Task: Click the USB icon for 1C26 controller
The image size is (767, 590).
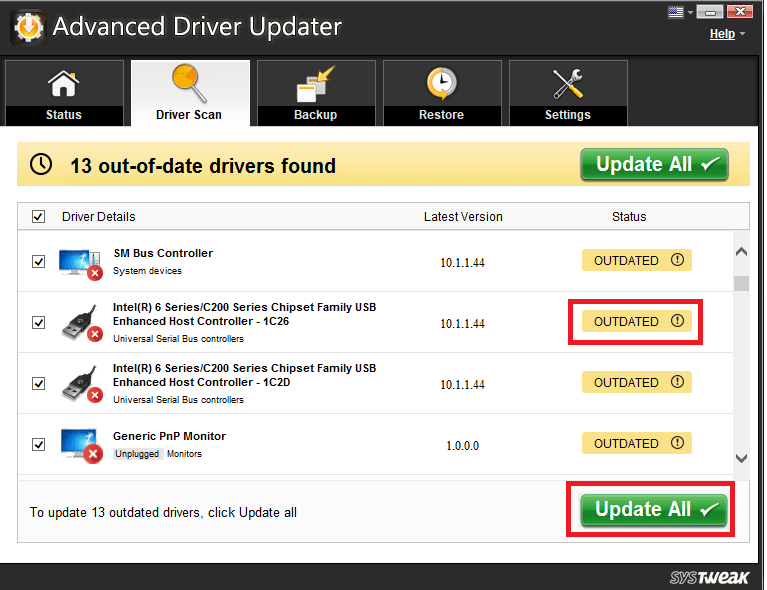Action: (81, 323)
